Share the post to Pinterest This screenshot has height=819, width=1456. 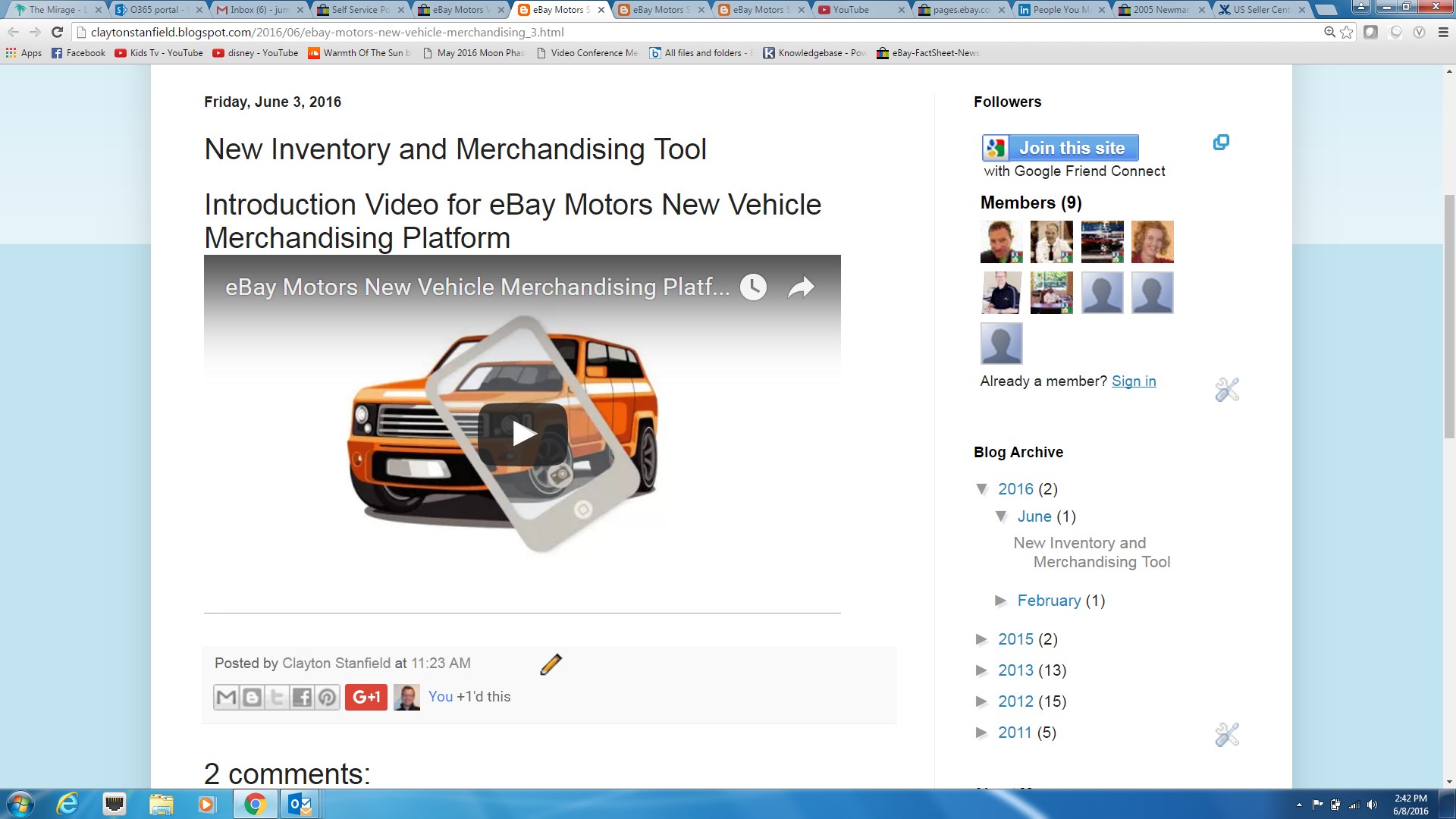pos(327,697)
